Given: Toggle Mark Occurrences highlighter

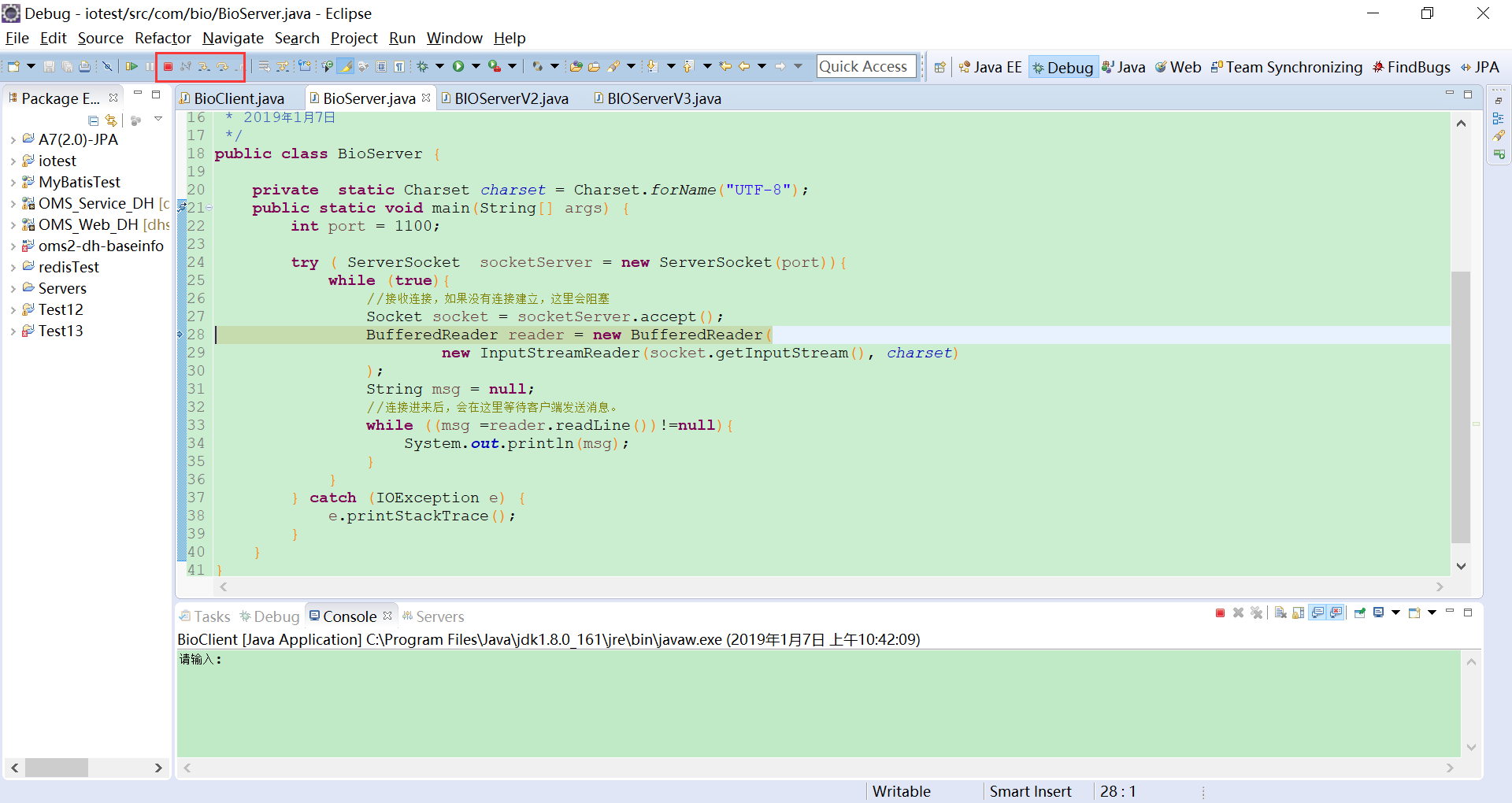Looking at the screenshot, I should (x=346, y=67).
